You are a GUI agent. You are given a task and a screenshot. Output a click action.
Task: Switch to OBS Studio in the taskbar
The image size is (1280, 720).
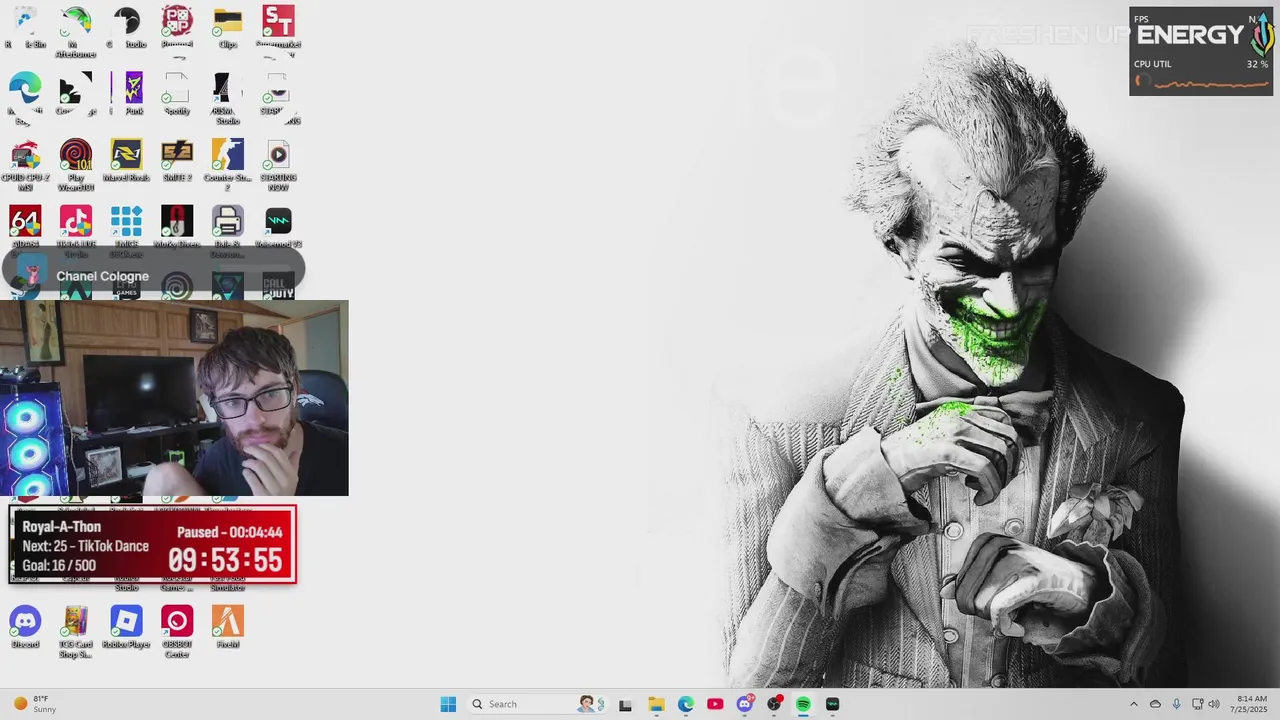pyautogui.click(x=774, y=704)
